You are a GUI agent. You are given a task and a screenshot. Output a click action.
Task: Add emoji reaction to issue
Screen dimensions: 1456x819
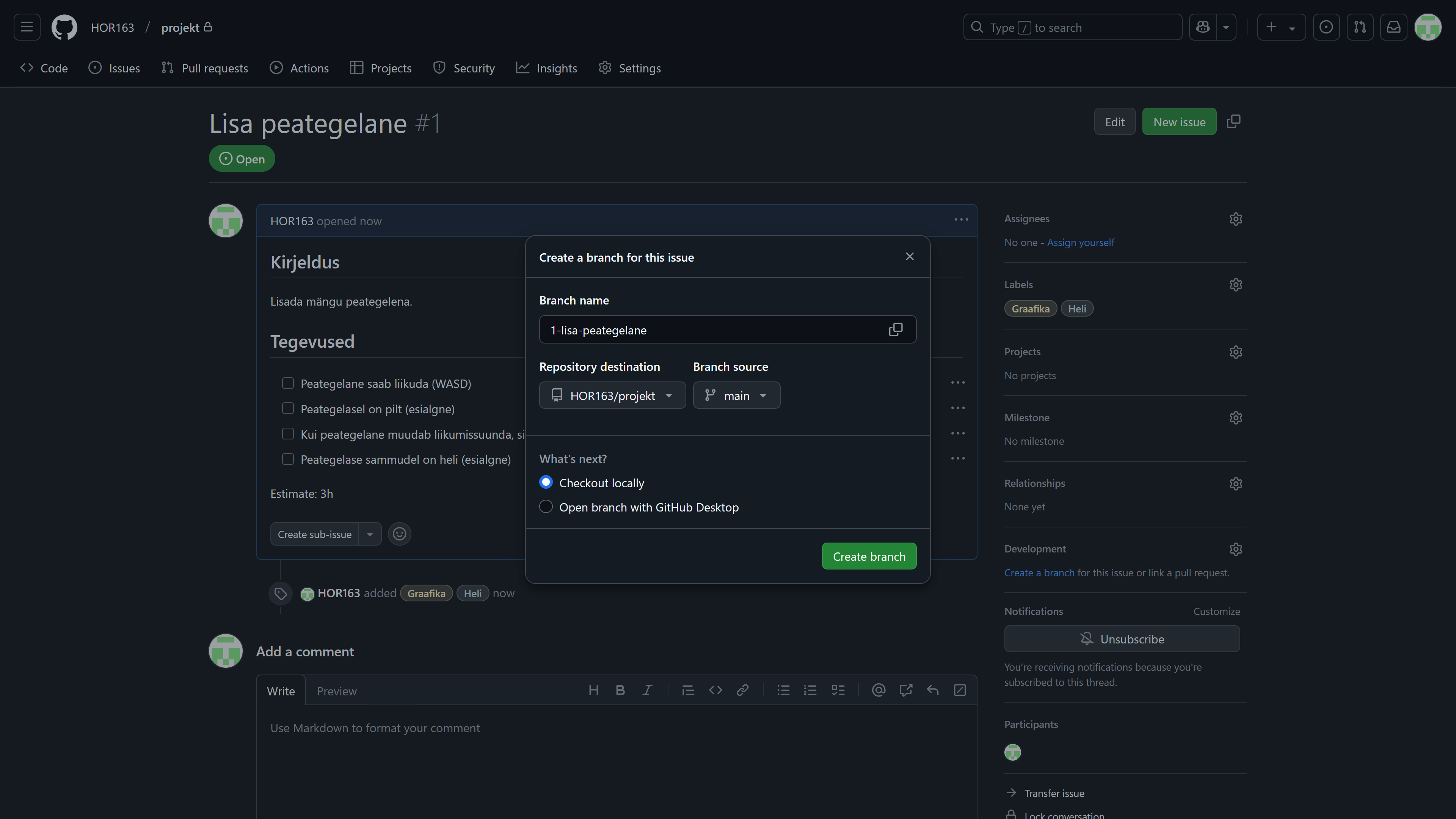tap(400, 534)
